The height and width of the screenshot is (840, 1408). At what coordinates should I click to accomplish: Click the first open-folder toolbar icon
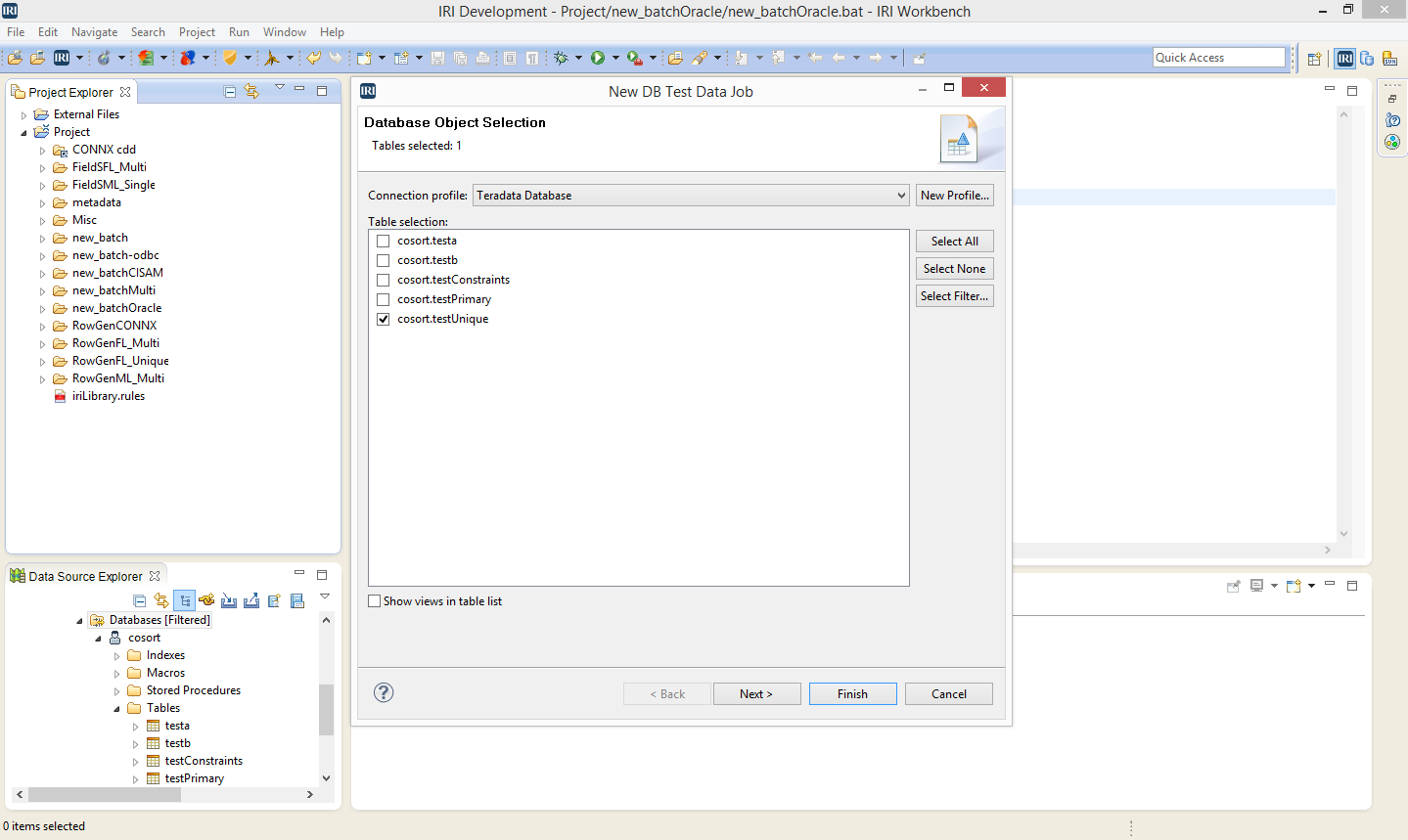click(x=15, y=58)
